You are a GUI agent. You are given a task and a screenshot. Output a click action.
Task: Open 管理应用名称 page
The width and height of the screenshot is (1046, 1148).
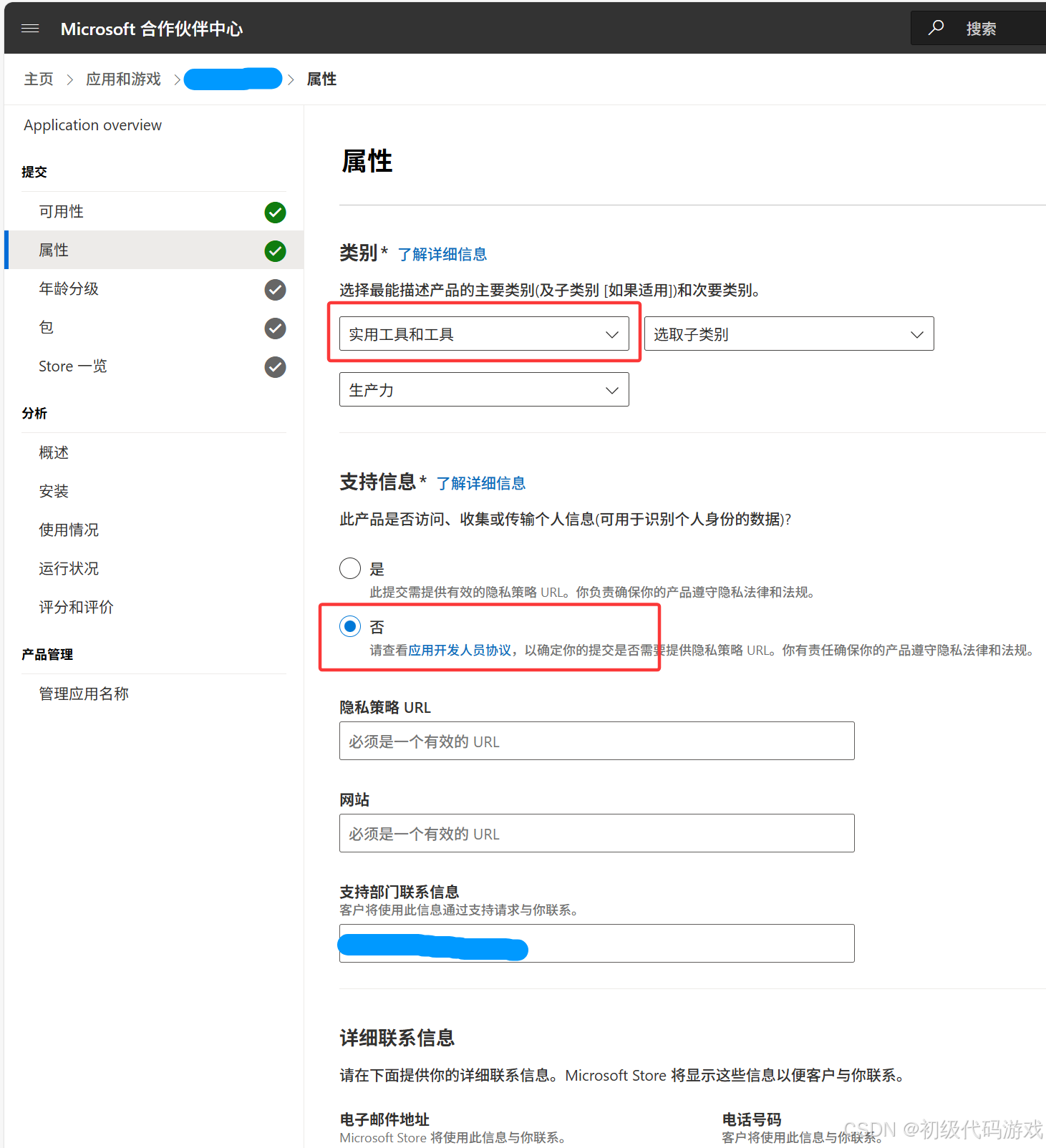click(x=84, y=694)
